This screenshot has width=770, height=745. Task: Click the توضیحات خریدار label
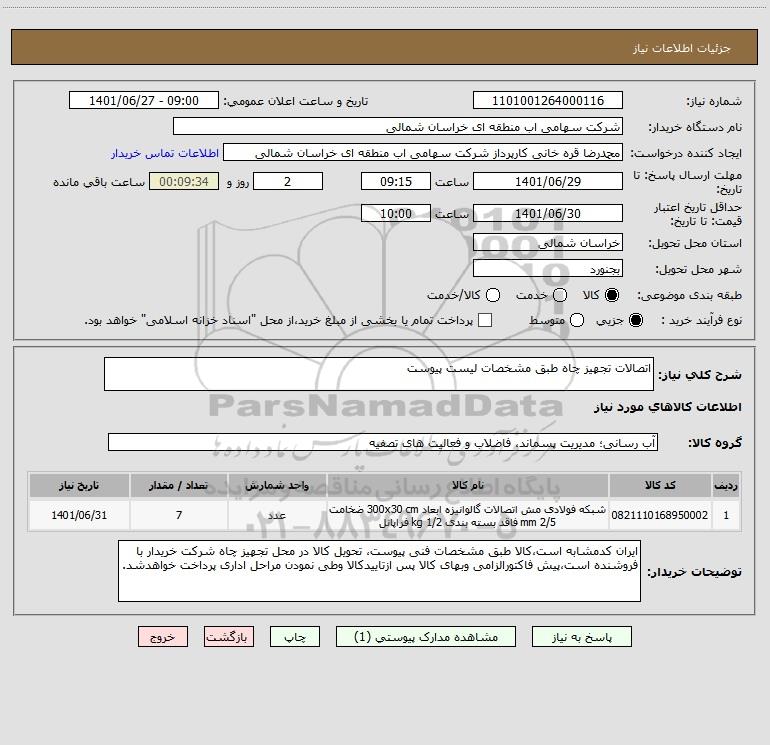click(694, 572)
